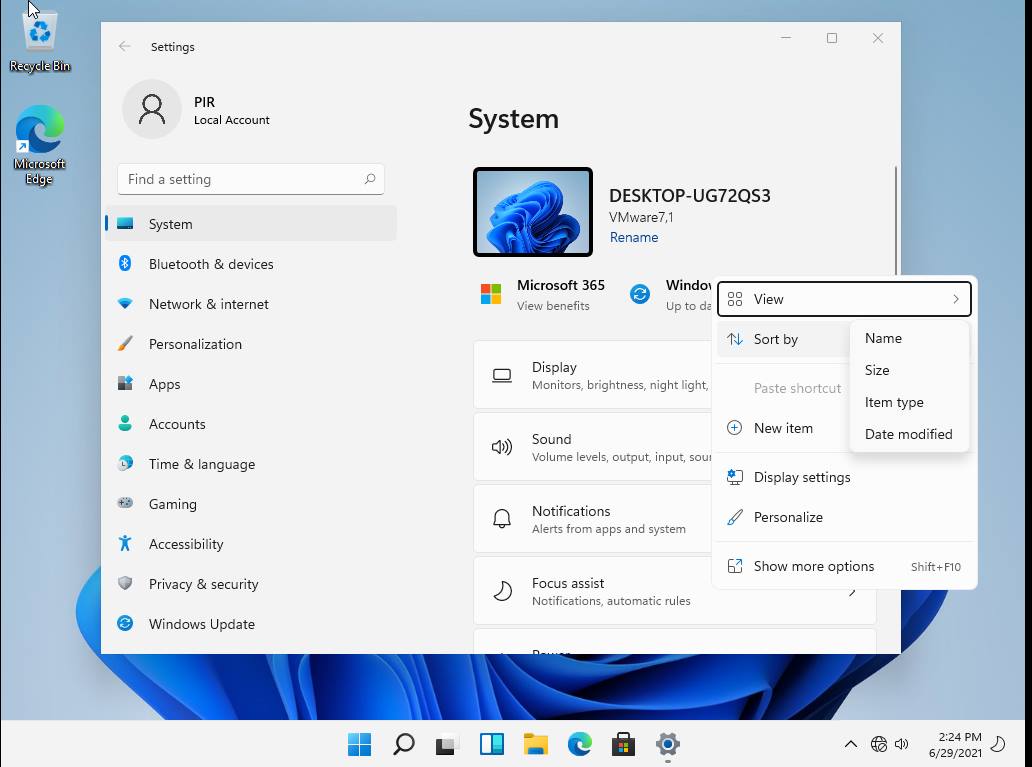This screenshot has width=1032, height=767.
Task: Choose Personalize in the context menu
Action: point(844,517)
